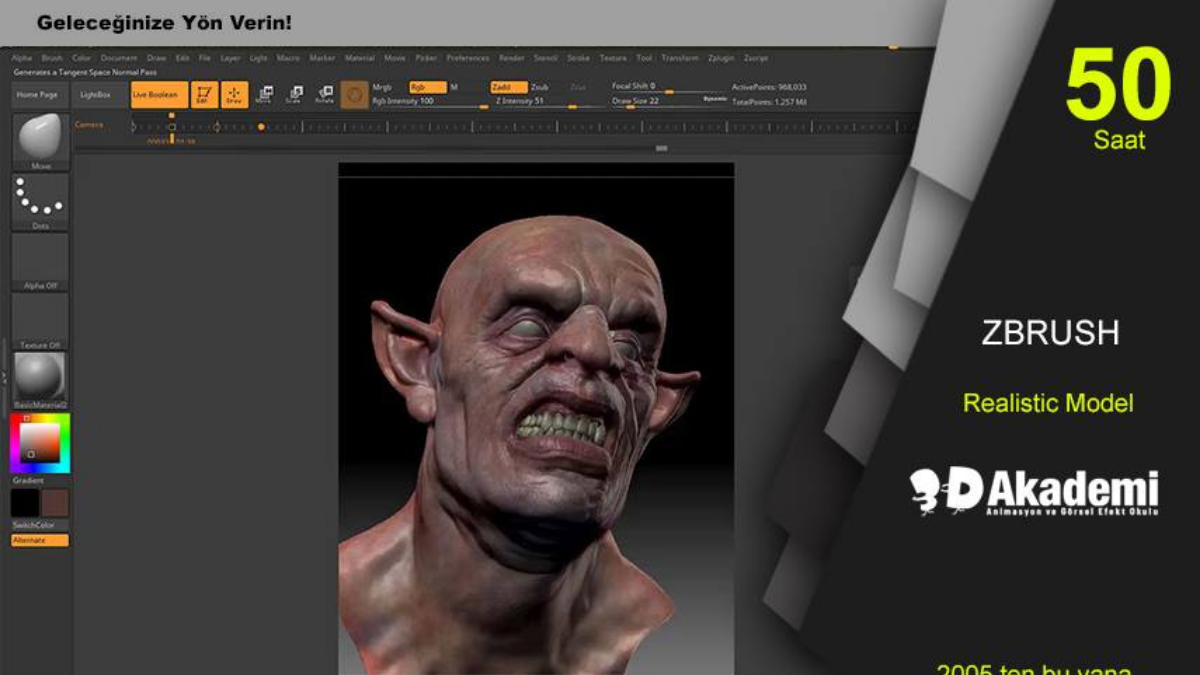Activate the Draw mode icon
The image size is (1200, 675).
point(234,95)
